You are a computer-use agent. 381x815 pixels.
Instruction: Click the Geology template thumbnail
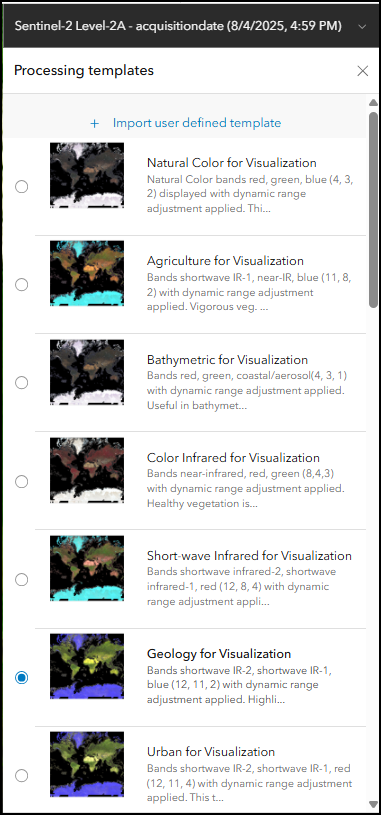click(87, 666)
